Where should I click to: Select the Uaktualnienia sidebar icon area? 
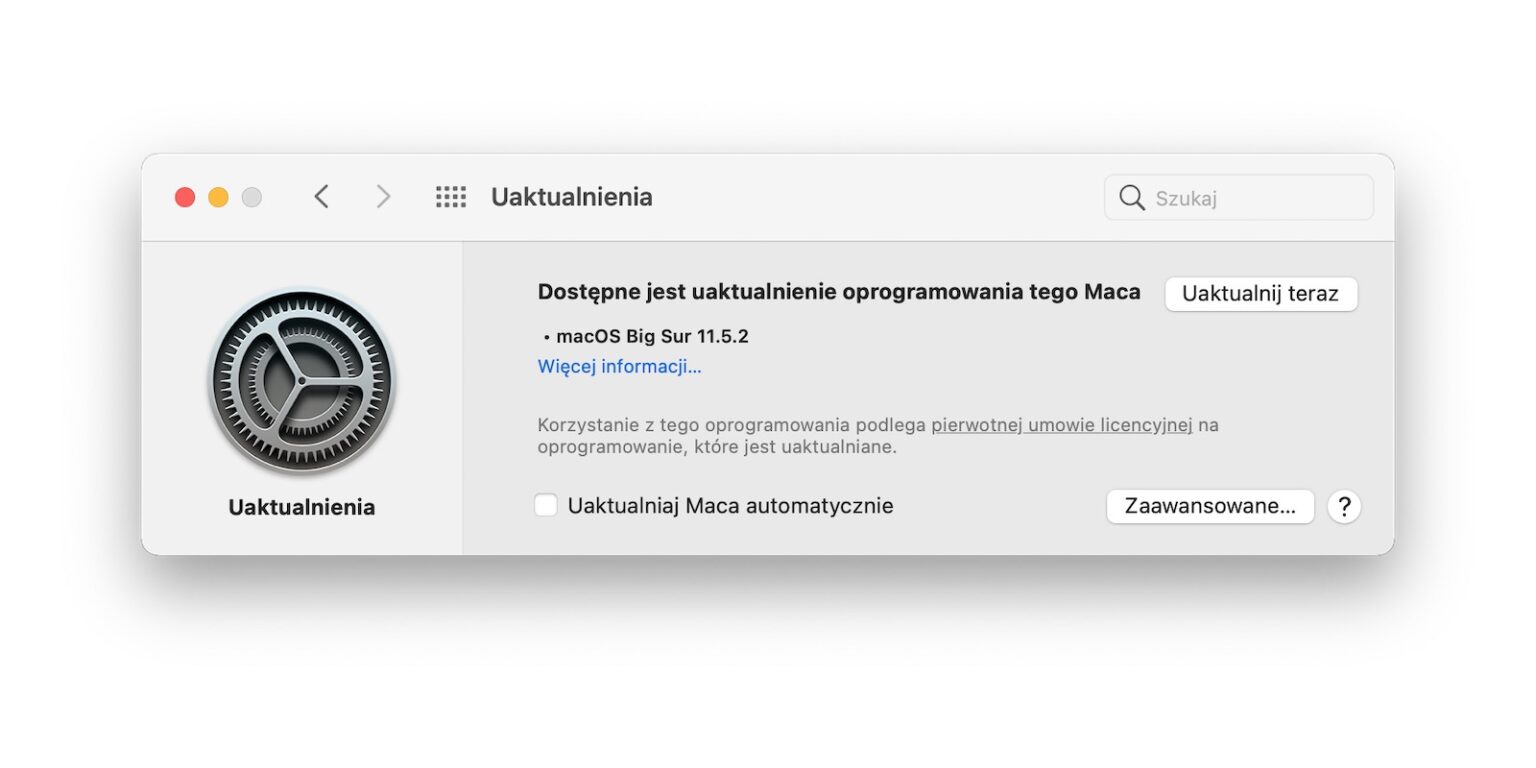301,506
